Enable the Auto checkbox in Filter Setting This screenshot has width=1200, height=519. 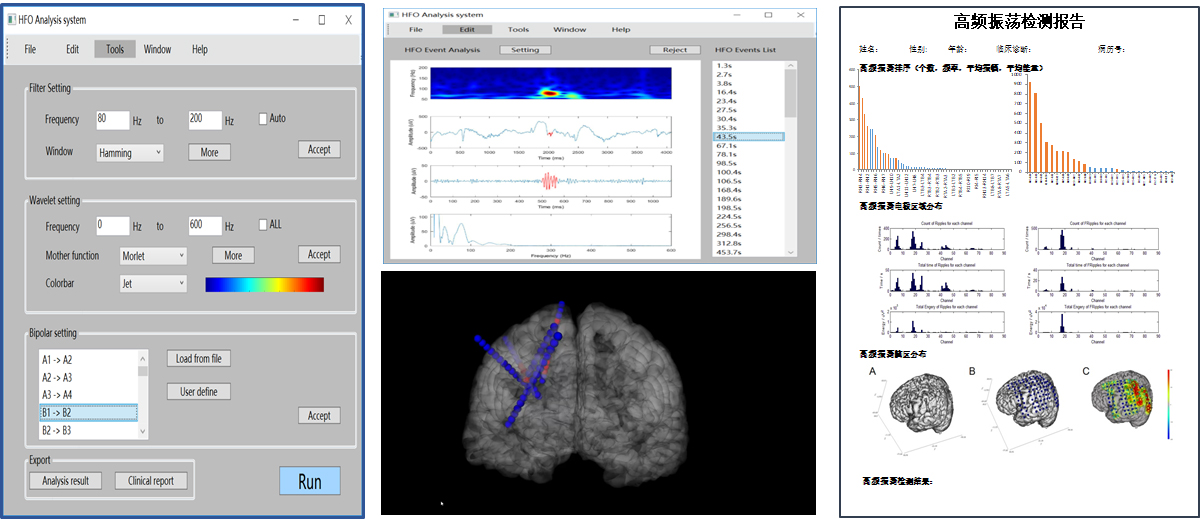click(x=263, y=118)
